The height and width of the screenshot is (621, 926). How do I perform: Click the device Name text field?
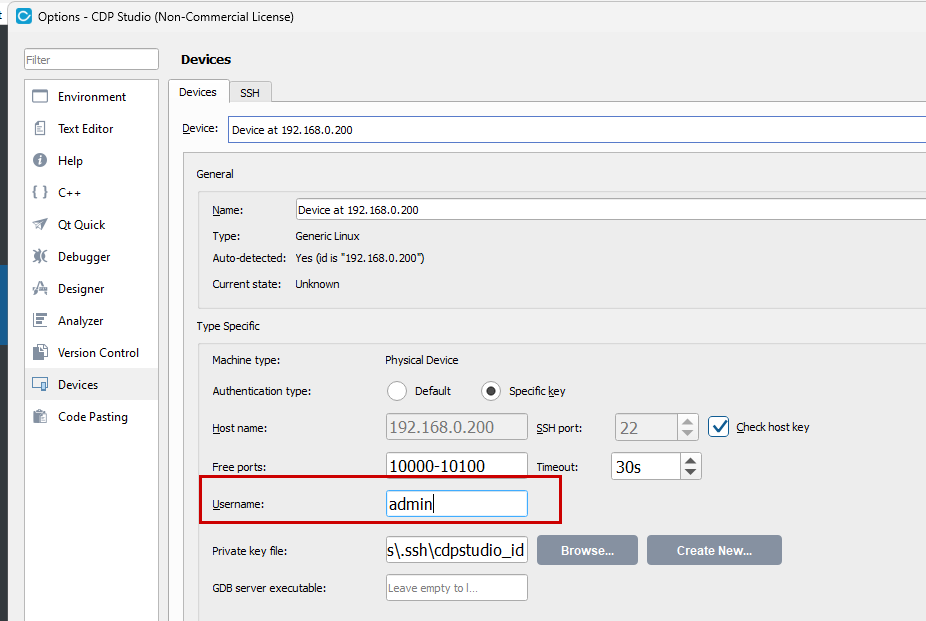611,210
